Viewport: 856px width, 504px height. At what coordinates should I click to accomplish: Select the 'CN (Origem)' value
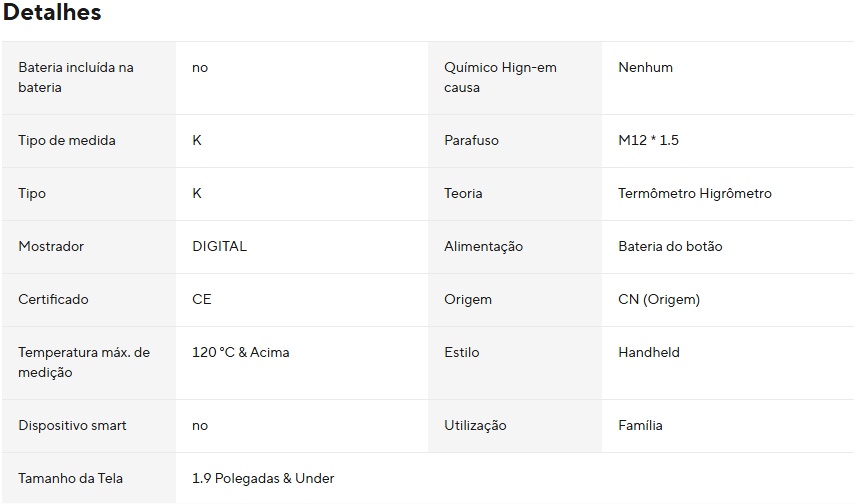(659, 299)
